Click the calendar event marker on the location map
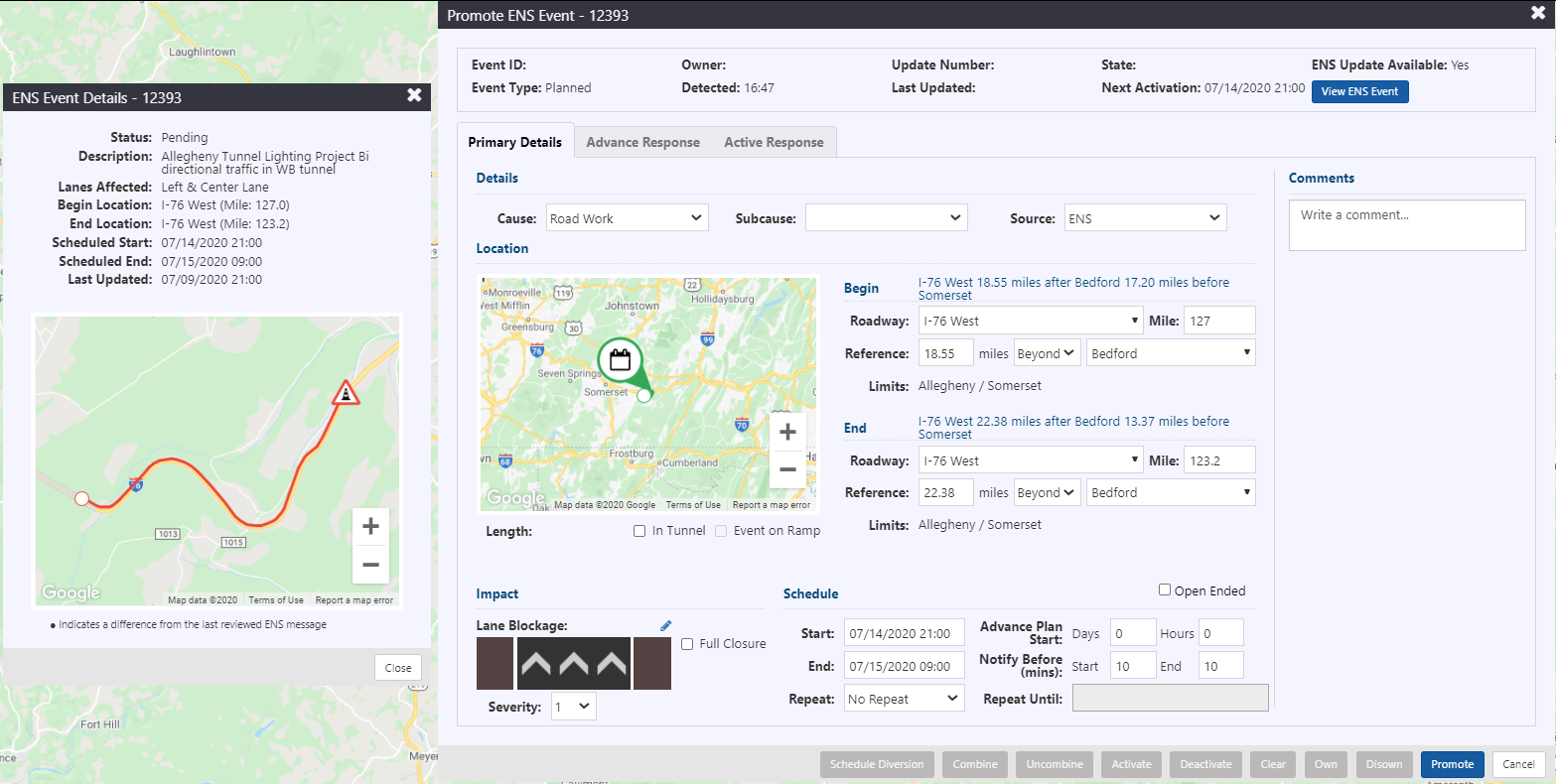This screenshot has height=784, width=1556. (621, 360)
